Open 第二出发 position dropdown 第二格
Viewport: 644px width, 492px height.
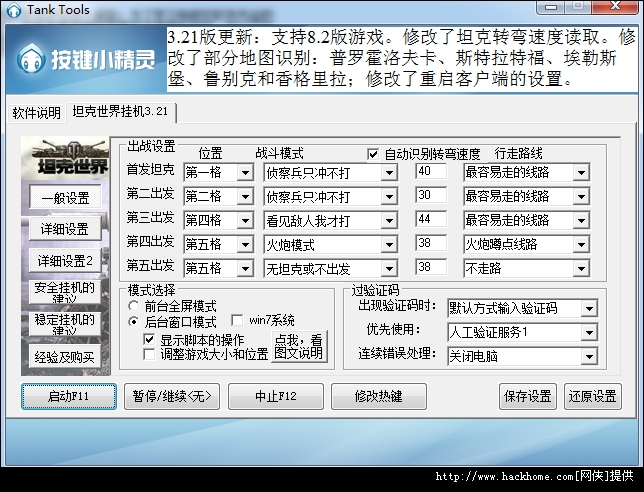tap(218, 196)
